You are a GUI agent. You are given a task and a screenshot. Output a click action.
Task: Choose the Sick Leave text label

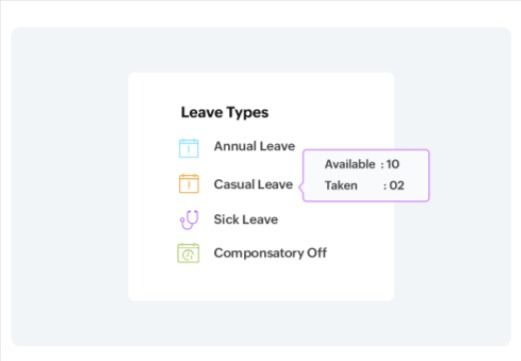point(246,219)
